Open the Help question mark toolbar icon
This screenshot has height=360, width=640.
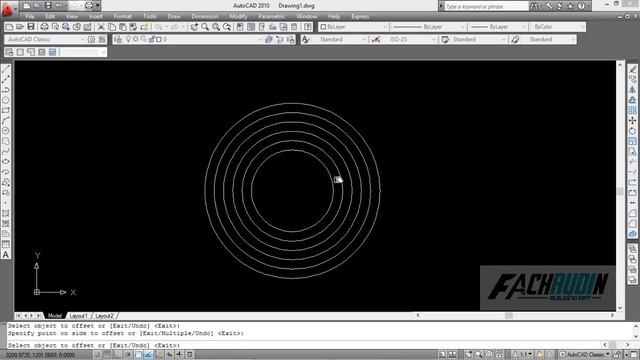[308, 27]
